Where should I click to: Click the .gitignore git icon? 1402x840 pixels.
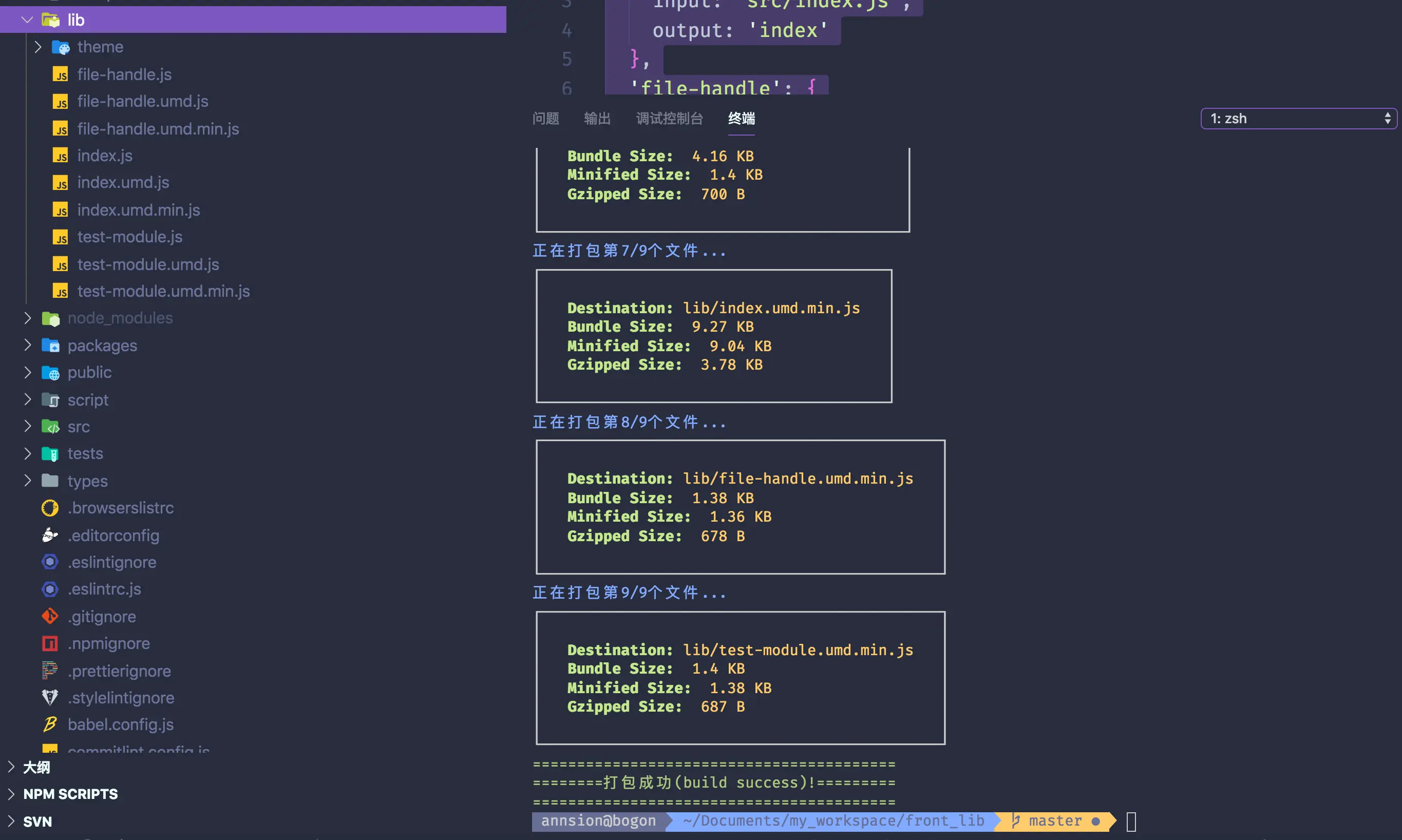point(50,617)
